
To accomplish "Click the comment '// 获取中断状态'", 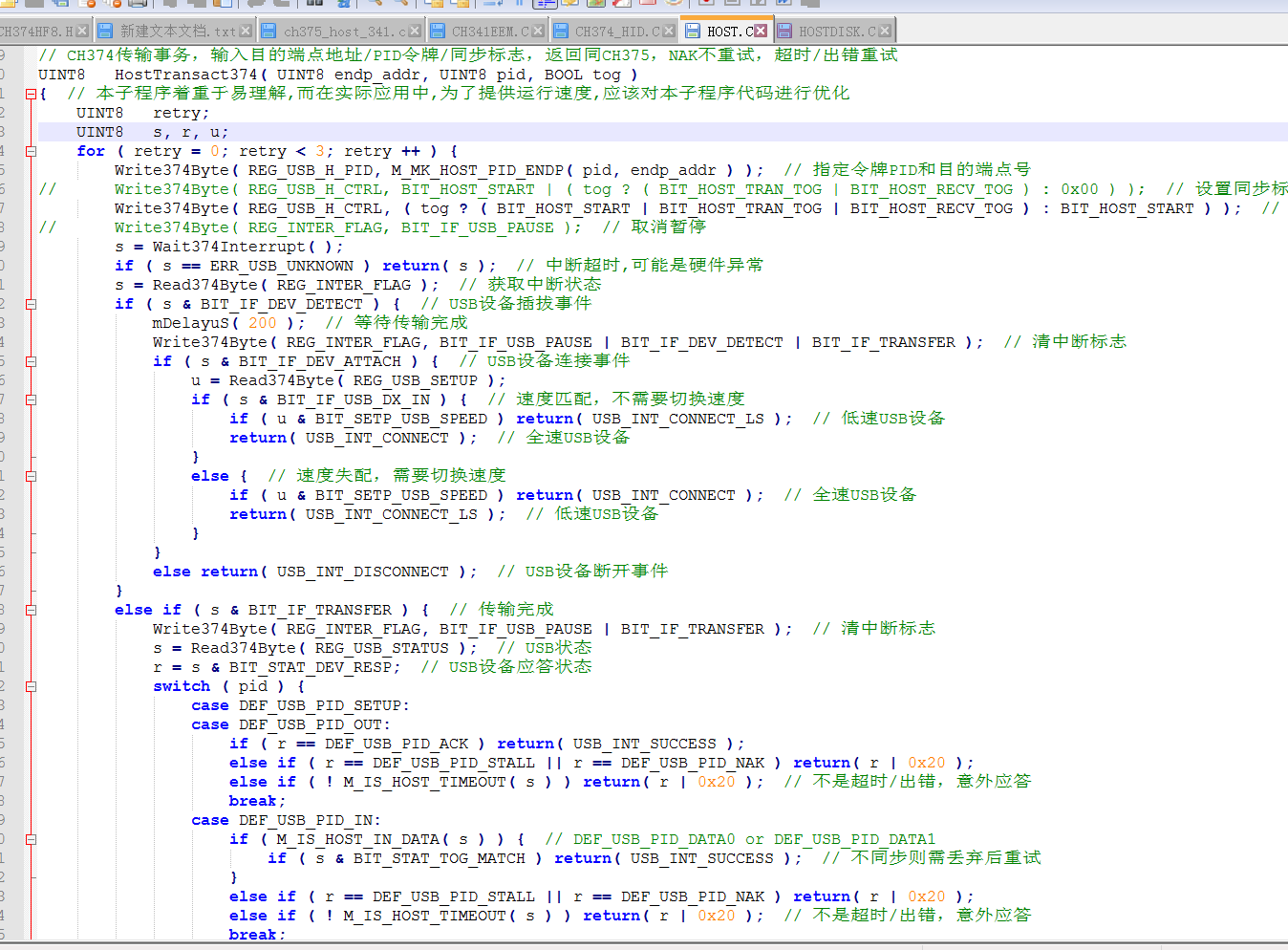I will pyautogui.click(x=529, y=285).
